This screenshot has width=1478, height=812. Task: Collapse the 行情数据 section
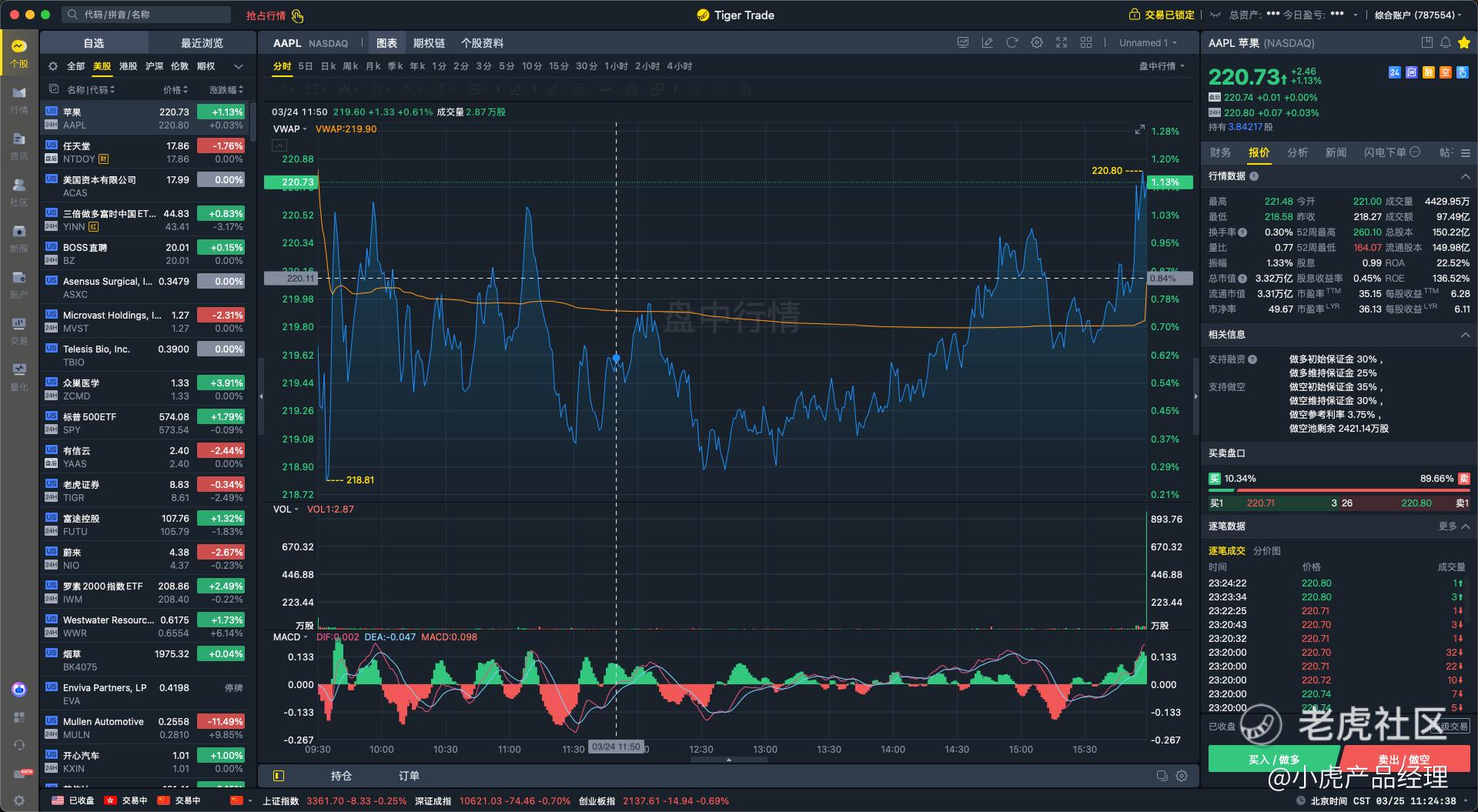(x=1465, y=176)
